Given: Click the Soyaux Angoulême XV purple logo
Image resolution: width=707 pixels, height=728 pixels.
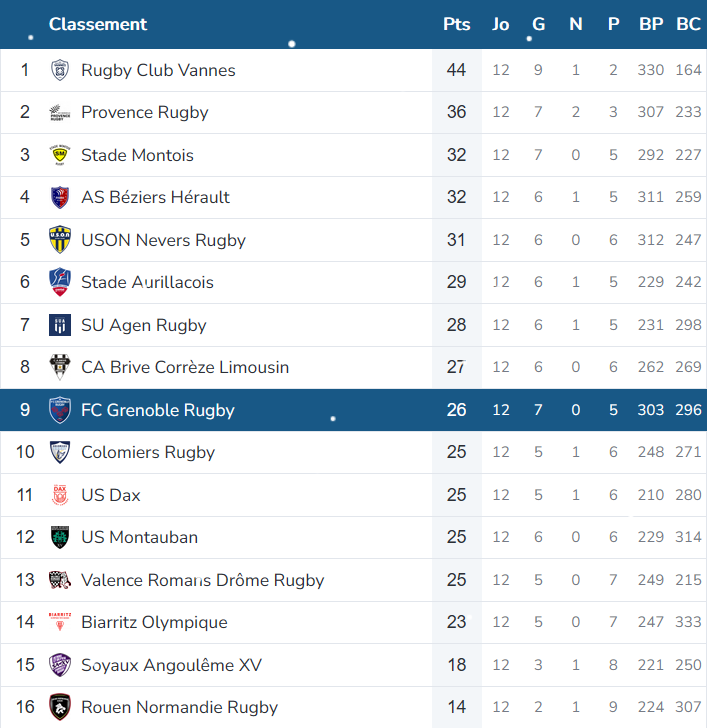Looking at the screenshot, I should pyautogui.click(x=60, y=665).
